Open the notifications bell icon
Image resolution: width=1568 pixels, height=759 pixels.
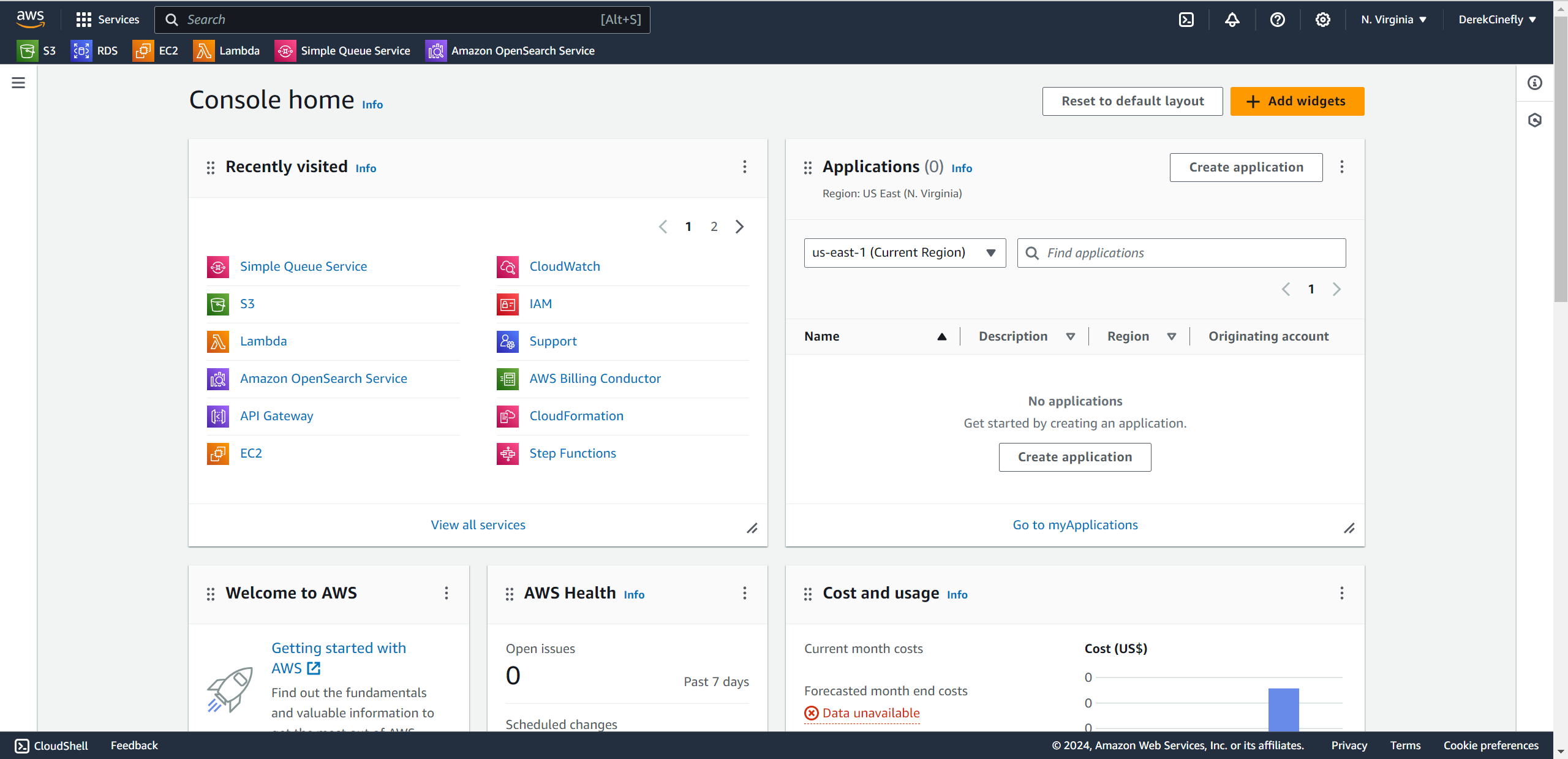1232,20
